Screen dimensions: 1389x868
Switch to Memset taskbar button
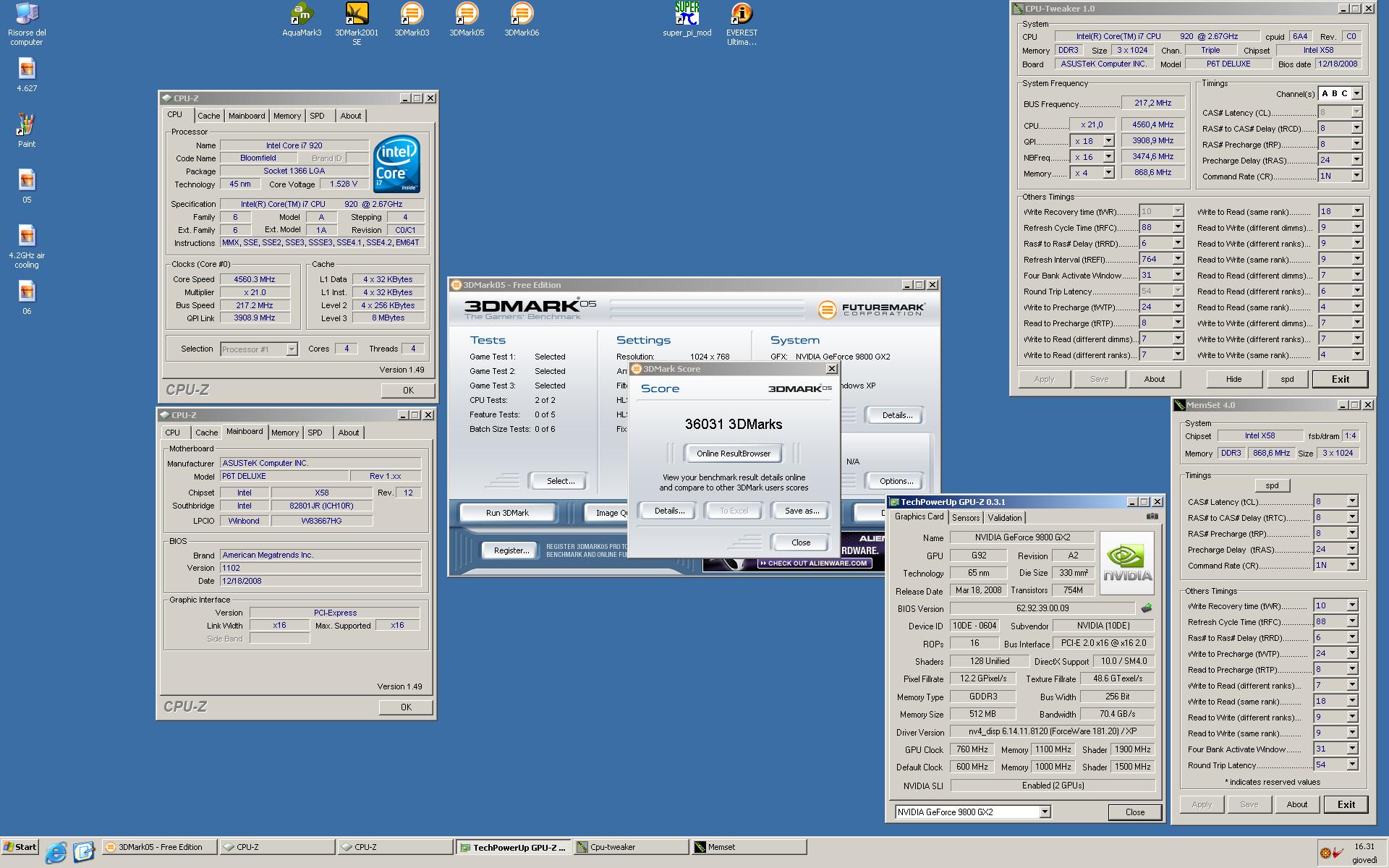point(749,847)
